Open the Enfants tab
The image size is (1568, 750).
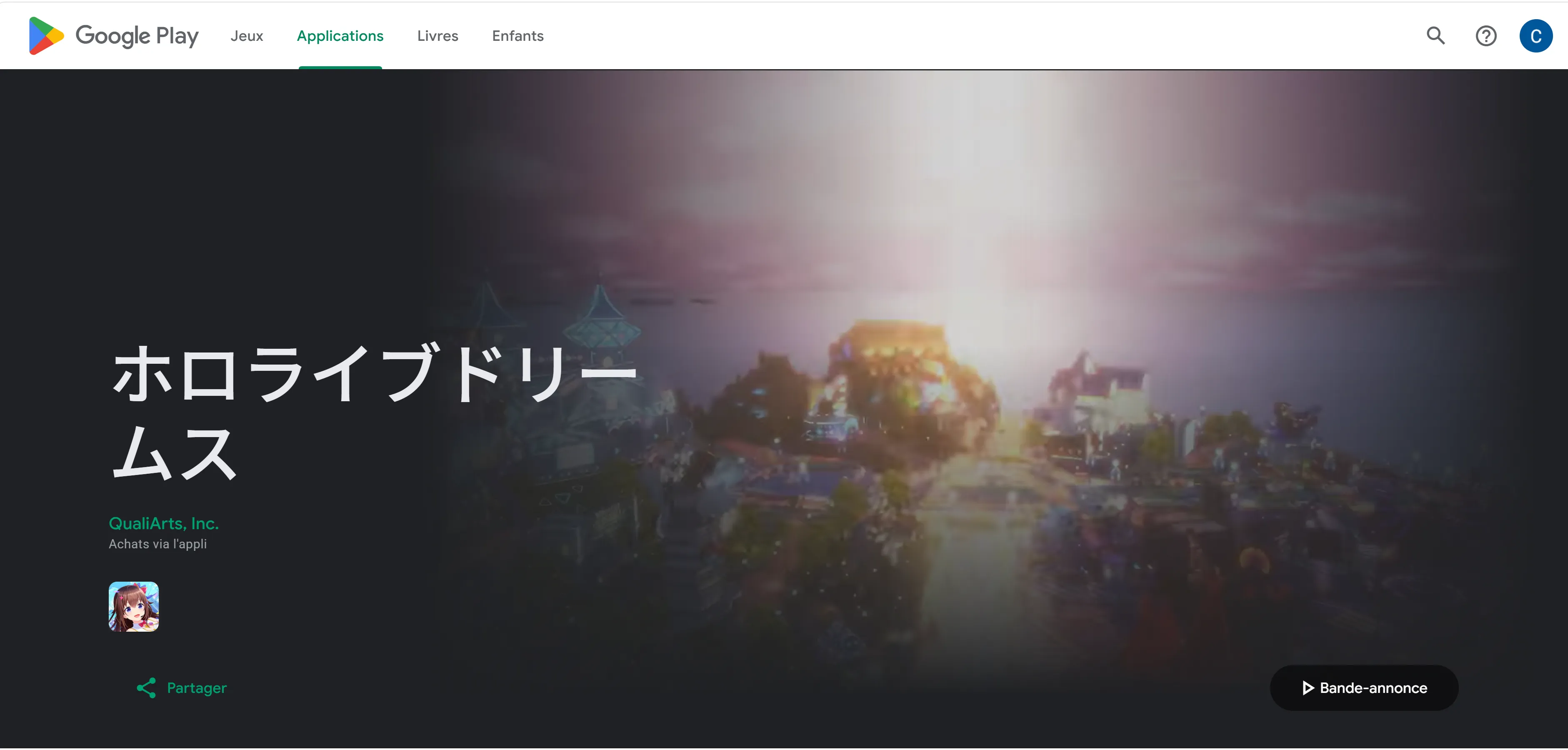tap(518, 36)
